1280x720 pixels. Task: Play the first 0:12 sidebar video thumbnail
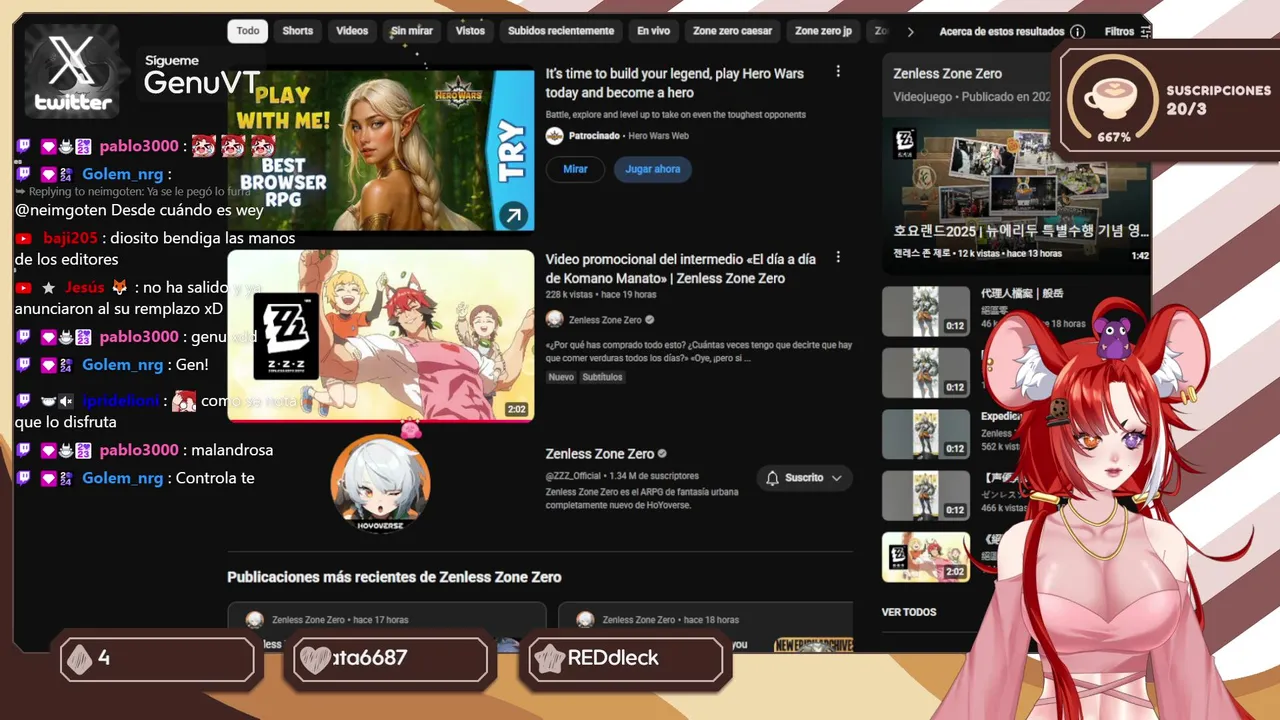926,311
